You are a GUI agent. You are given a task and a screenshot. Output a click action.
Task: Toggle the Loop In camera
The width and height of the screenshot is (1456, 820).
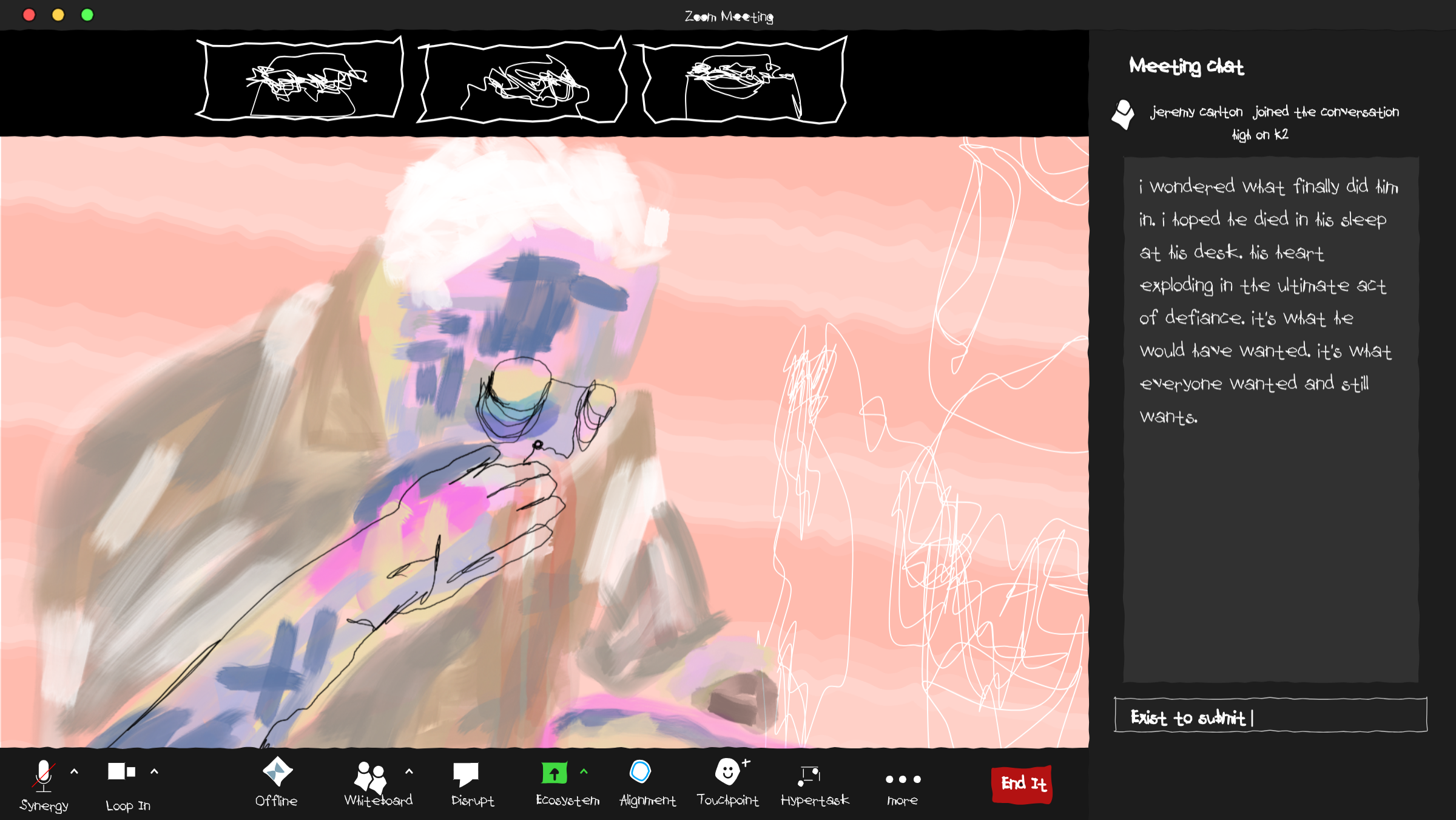tap(121, 772)
